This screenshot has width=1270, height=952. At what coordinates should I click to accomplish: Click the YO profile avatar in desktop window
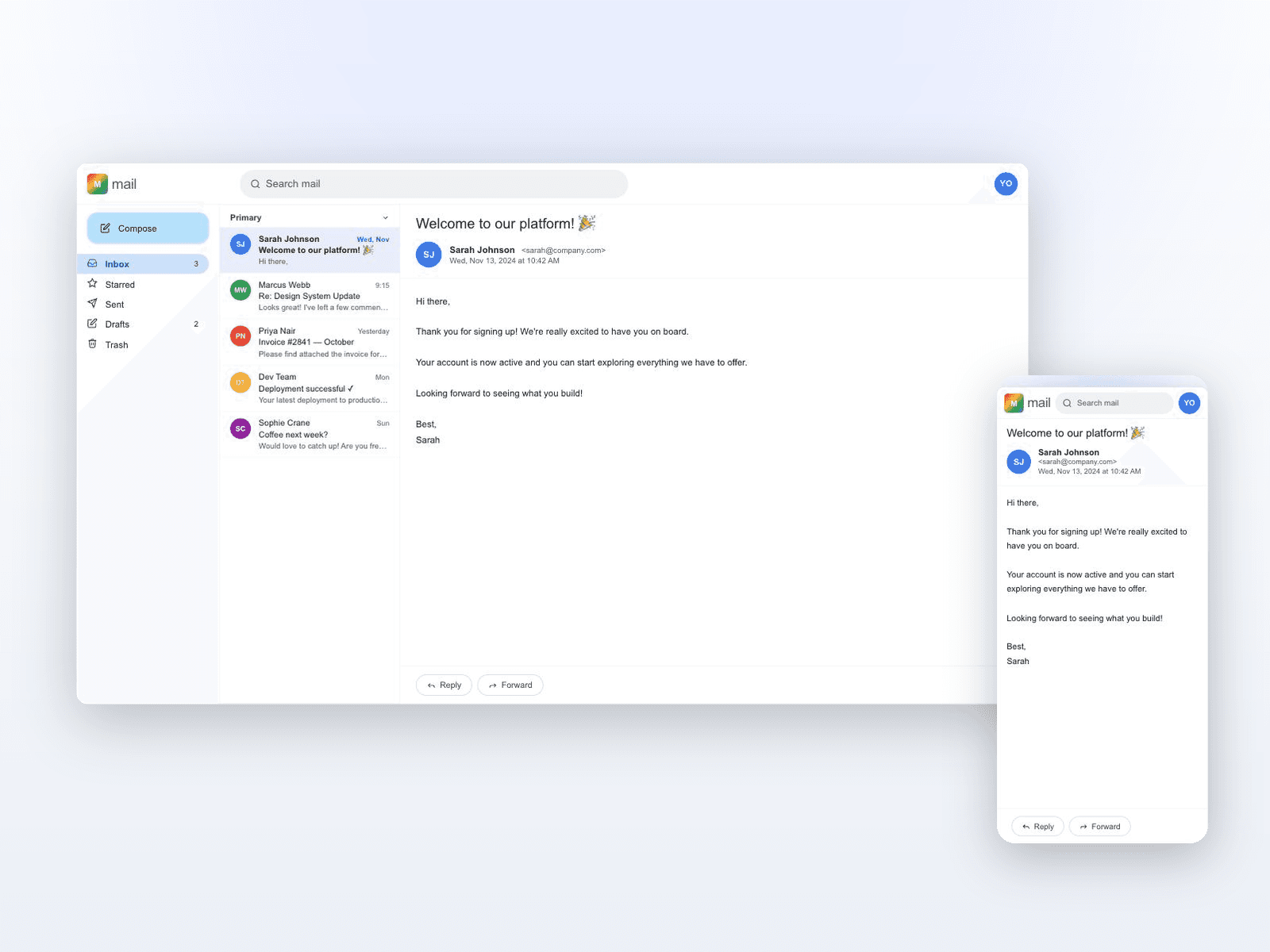pyautogui.click(x=1006, y=183)
